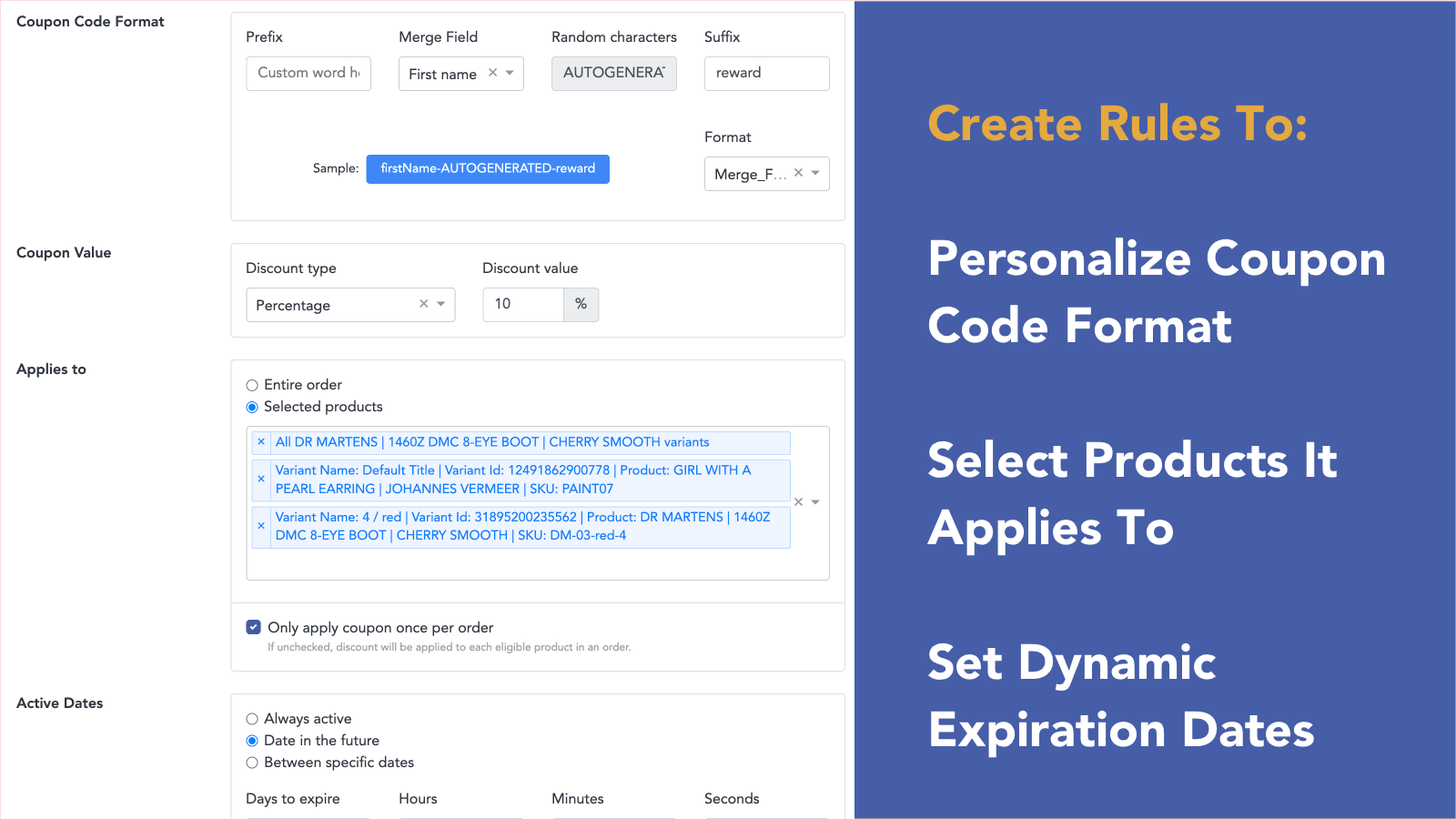Clear all selected products at once

pyautogui.click(x=797, y=501)
